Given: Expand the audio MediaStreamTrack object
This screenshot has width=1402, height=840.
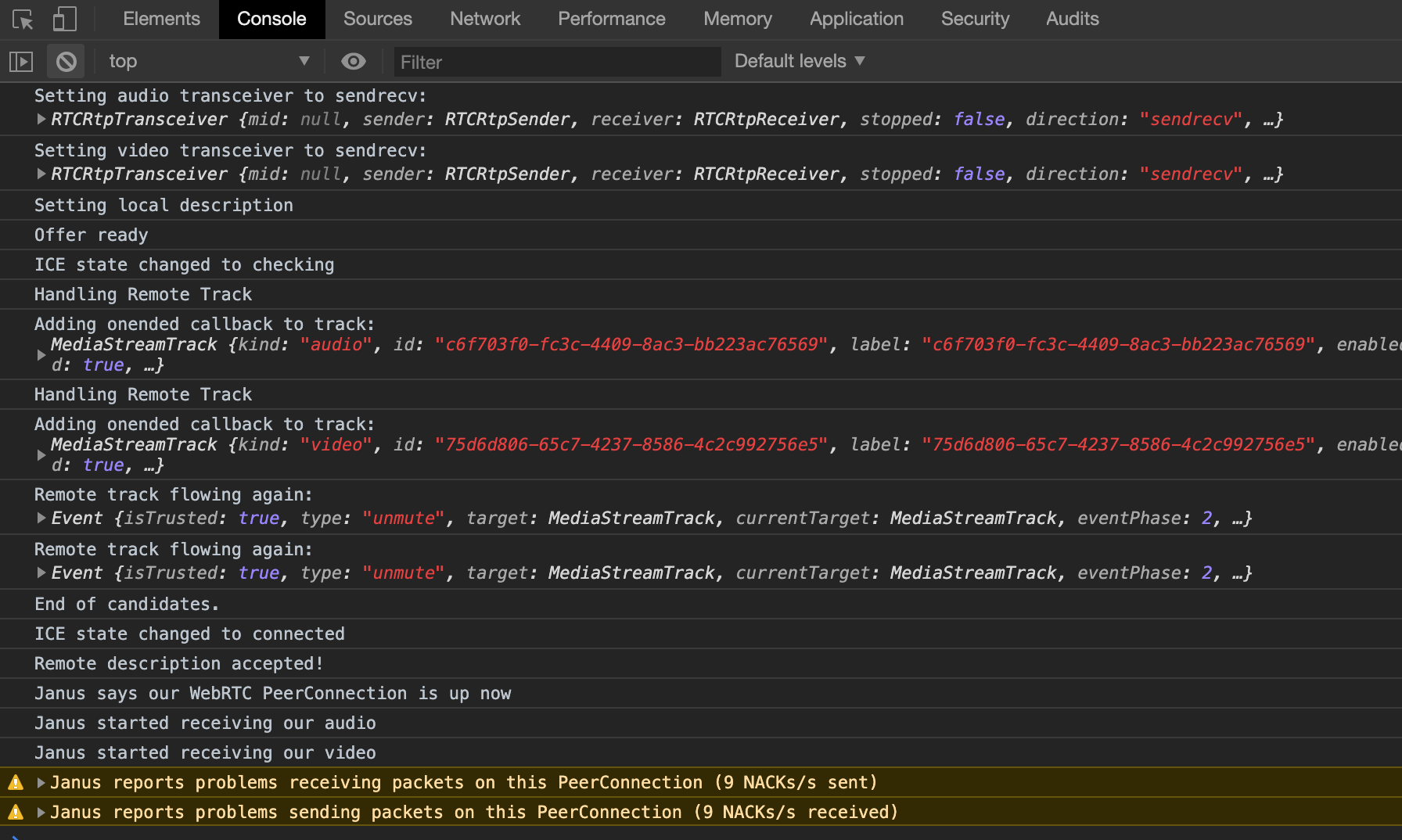Looking at the screenshot, I should [x=41, y=354].
